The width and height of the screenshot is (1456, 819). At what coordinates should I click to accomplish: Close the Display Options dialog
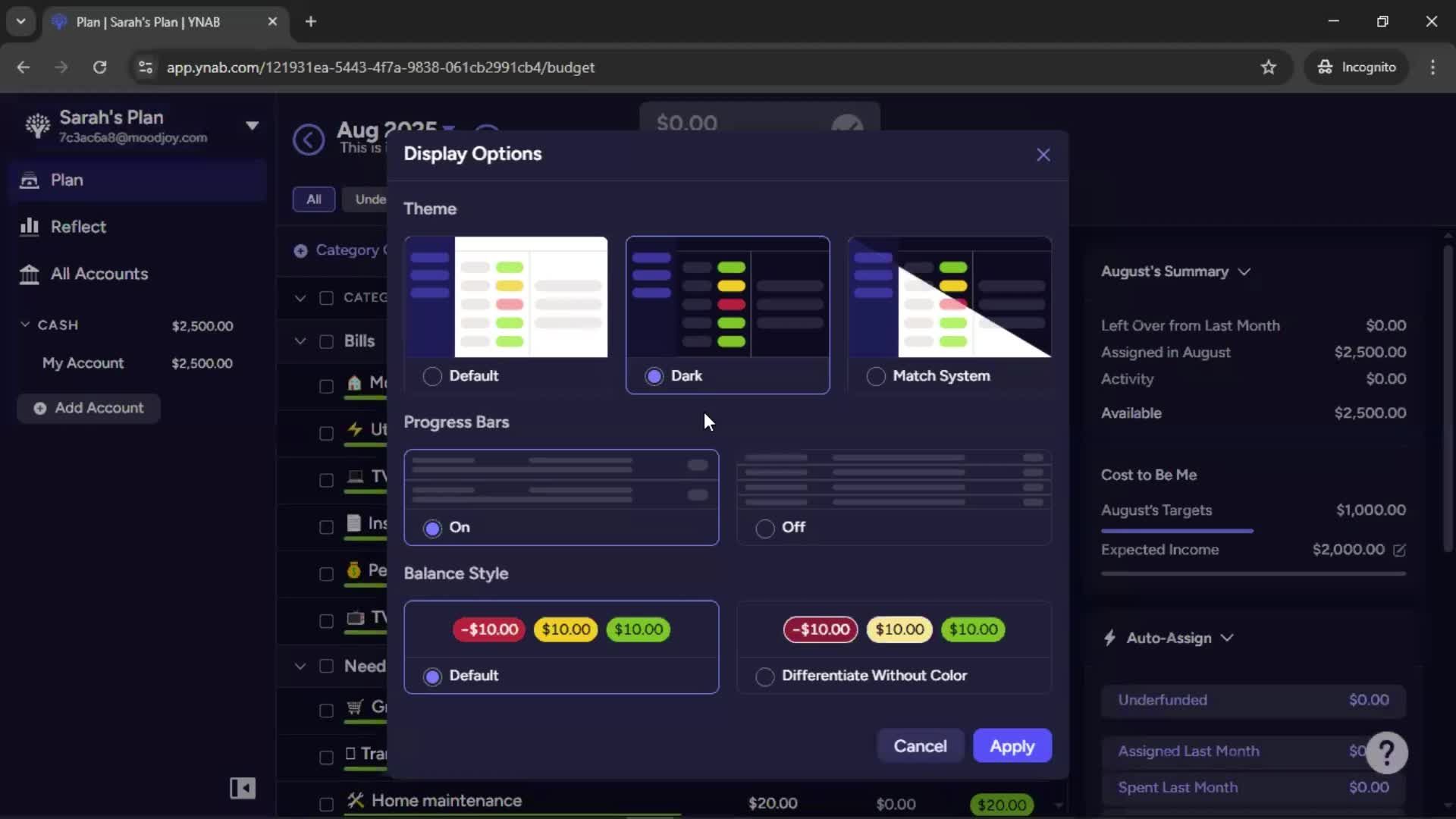click(1043, 155)
